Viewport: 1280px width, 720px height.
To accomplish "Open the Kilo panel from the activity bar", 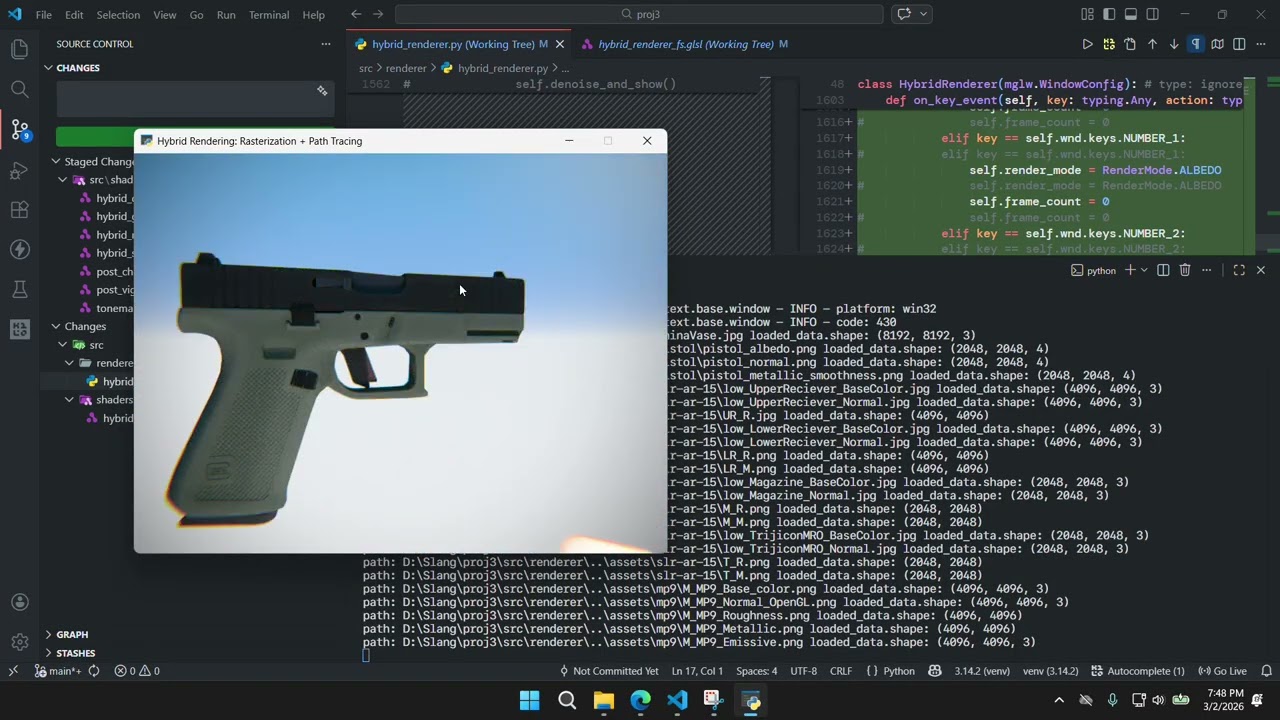I will [x=19, y=329].
